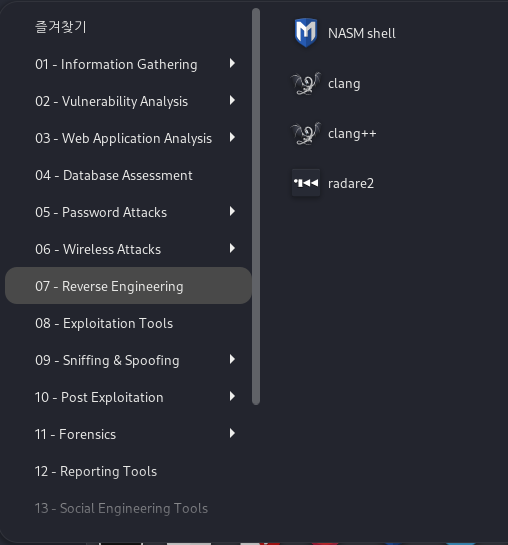Viewport: 508px width, 545px height.
Task: Expand the Wireless Attacks submenu arrow
Action: (x=232, y=248)
